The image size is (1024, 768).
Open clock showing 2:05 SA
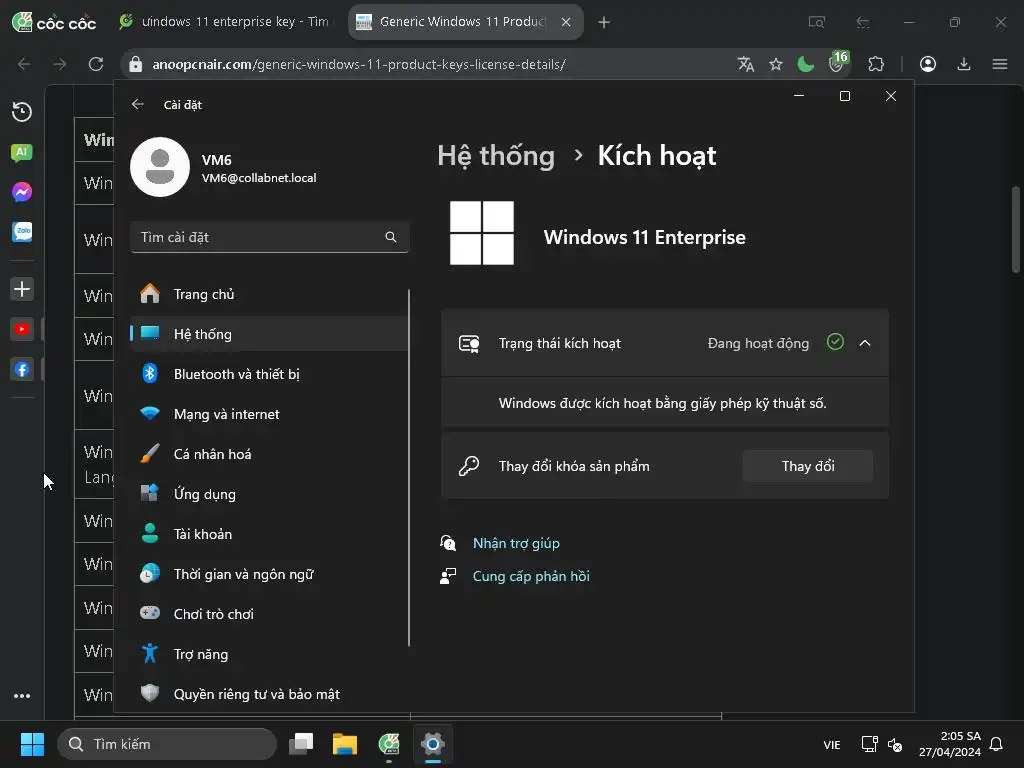click(950, 744)
